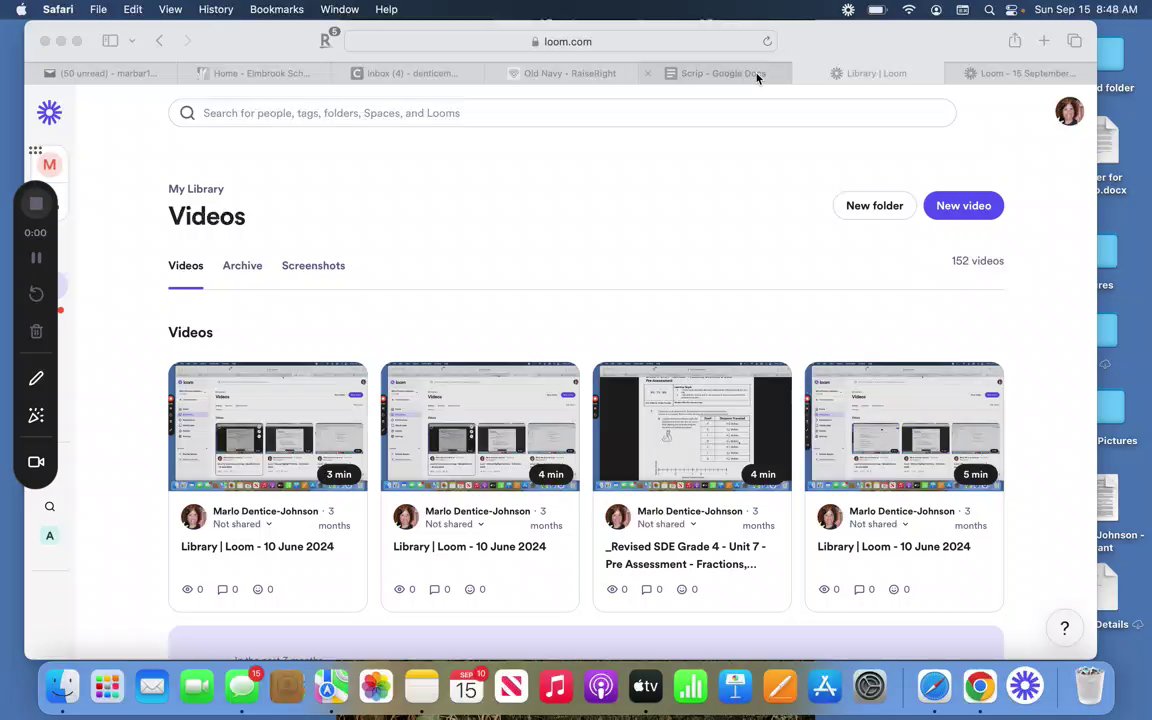Expand Not shared dropdown on Revised SDE video
Viewport: 1152px width, 720px height.
[x=666, y=524]
